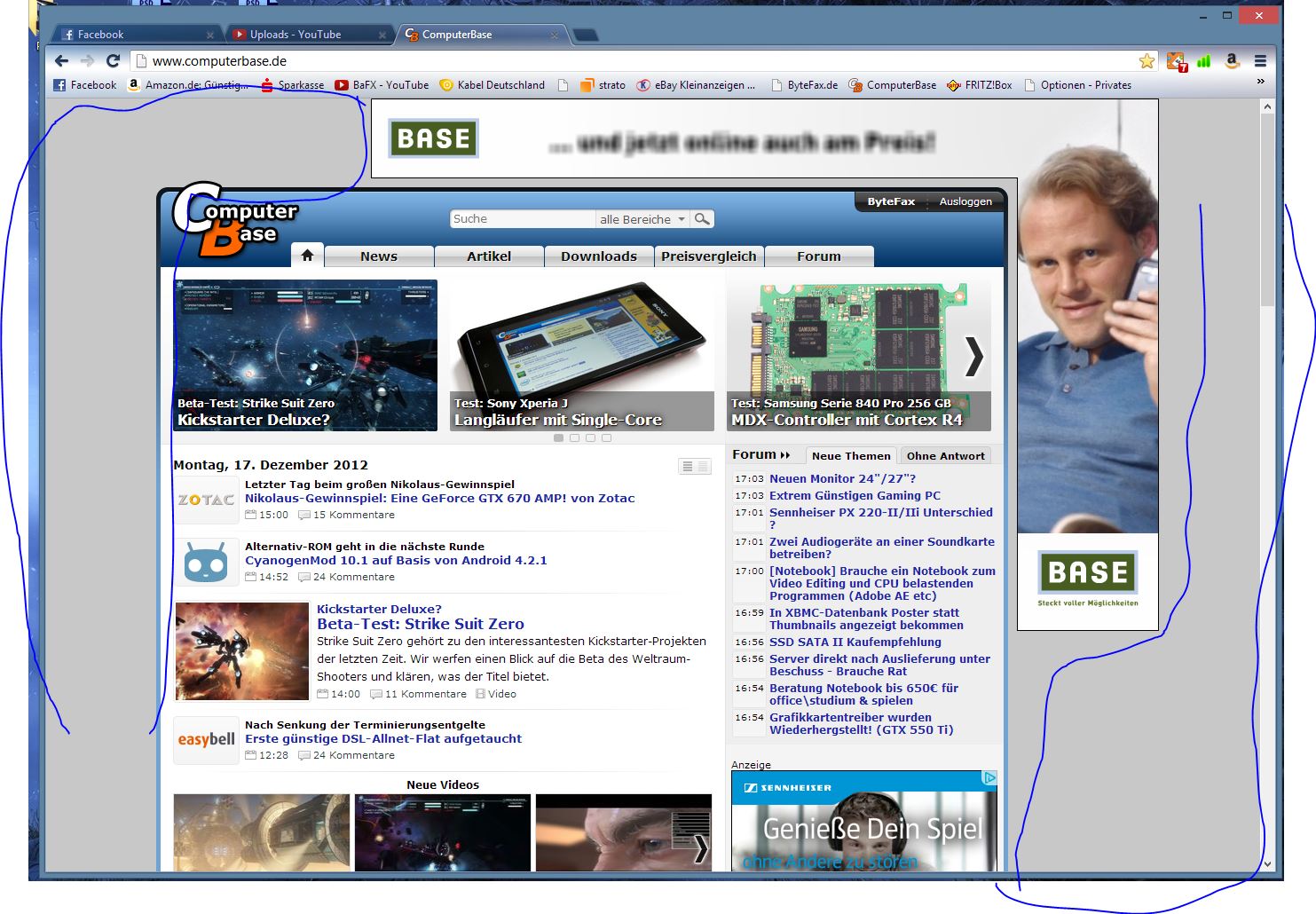Open the Preisvergleich navigation tab
Viewport: 1316px width, 914px height.
click(709, 256)
